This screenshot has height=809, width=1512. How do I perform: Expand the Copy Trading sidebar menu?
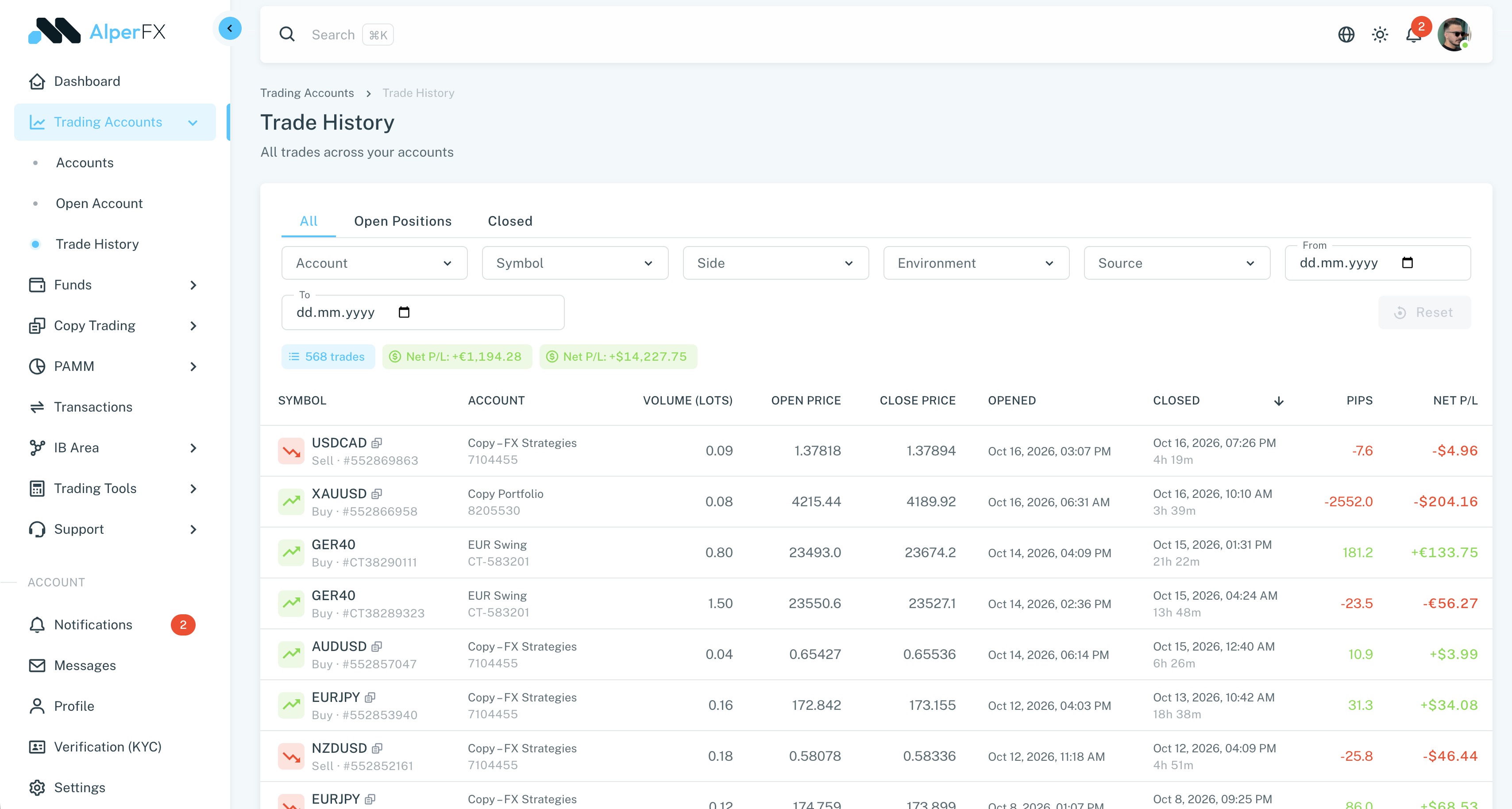pyautogui.click(x=115, y=325)
